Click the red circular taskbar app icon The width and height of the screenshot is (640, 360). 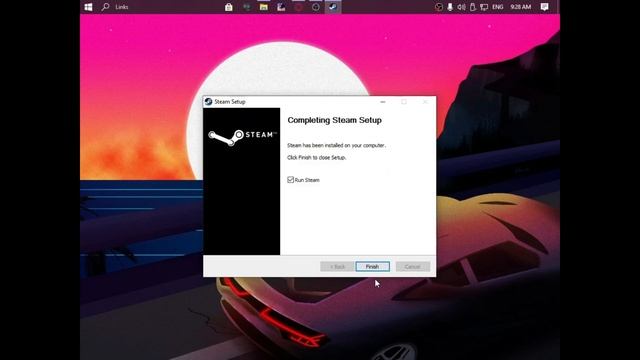click(x=298, y=7)
